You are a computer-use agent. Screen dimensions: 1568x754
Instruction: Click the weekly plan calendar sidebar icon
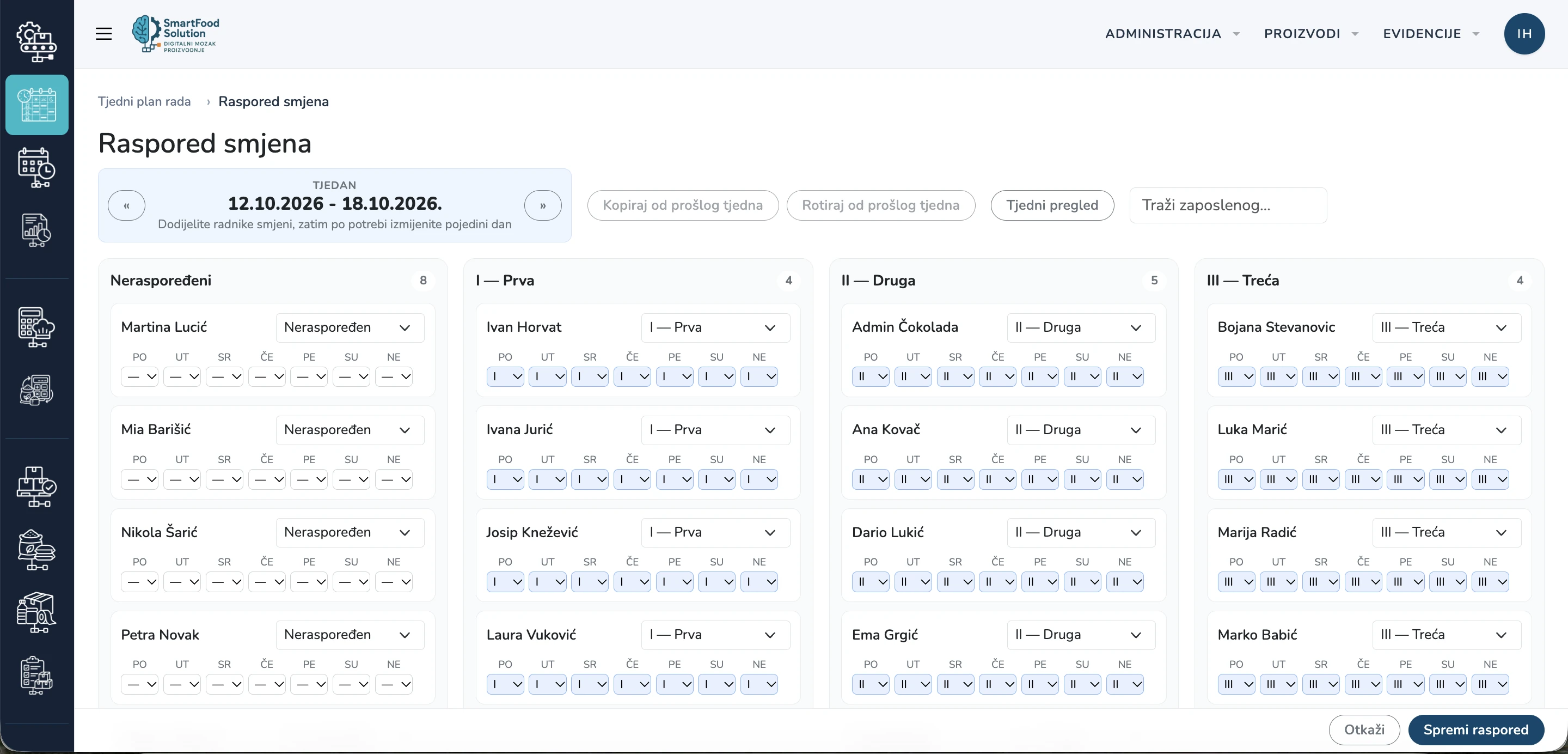pyautogui.click(x=37, y=105)
